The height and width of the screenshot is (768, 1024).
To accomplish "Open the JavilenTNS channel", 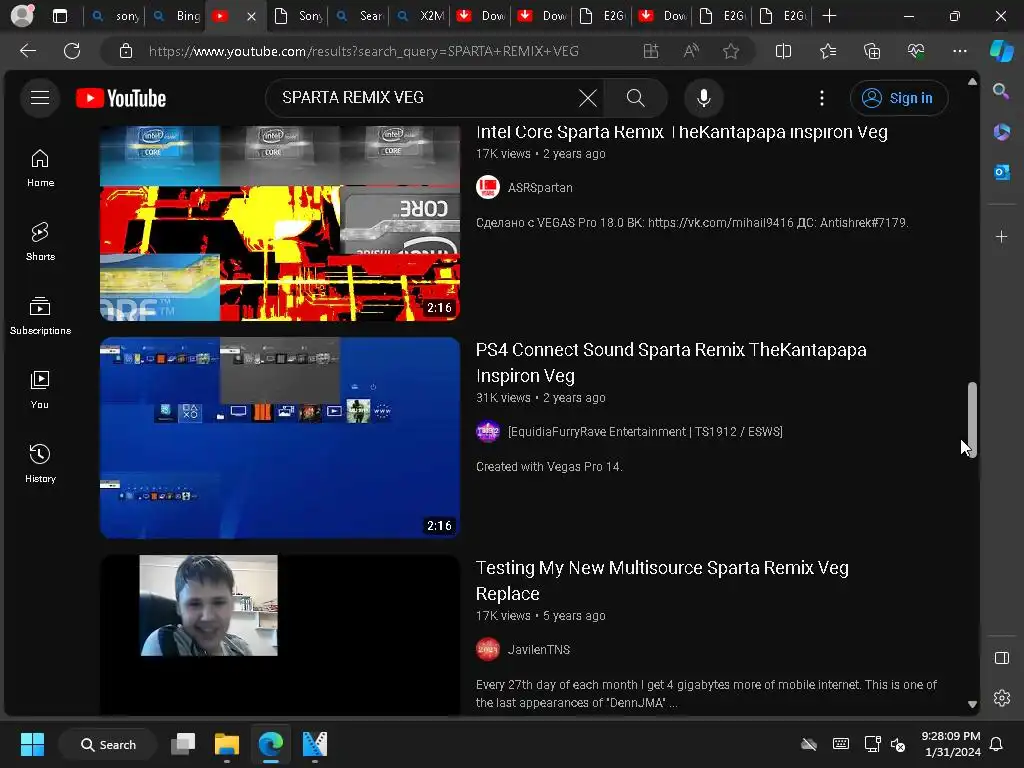I will tap(539, 650).
